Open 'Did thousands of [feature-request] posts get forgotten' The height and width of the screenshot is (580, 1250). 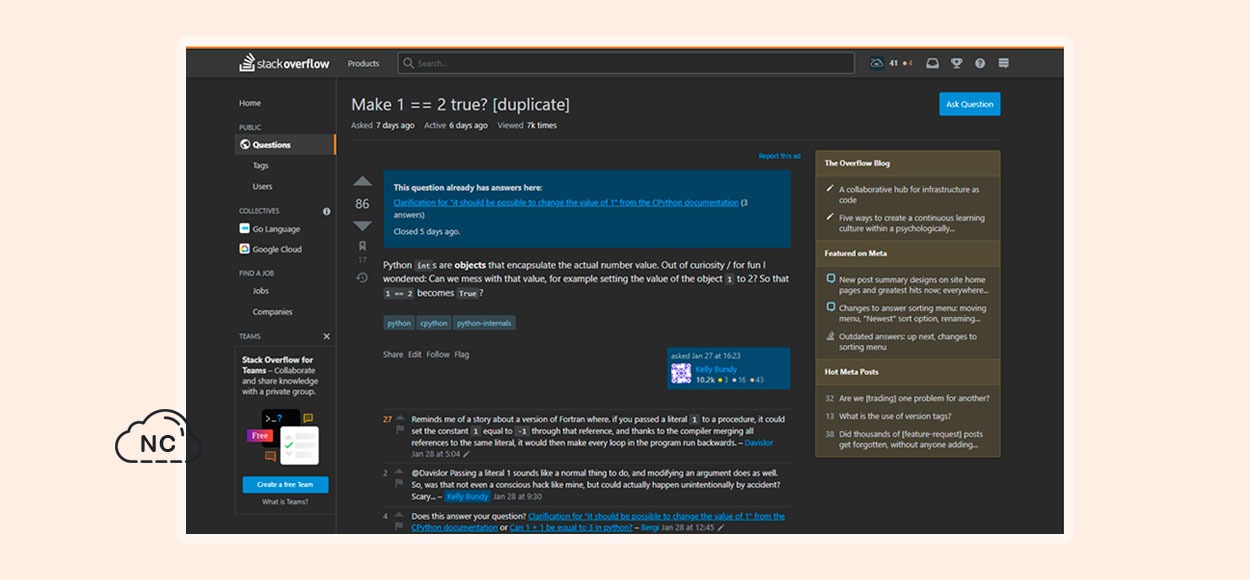pos(911,439)
